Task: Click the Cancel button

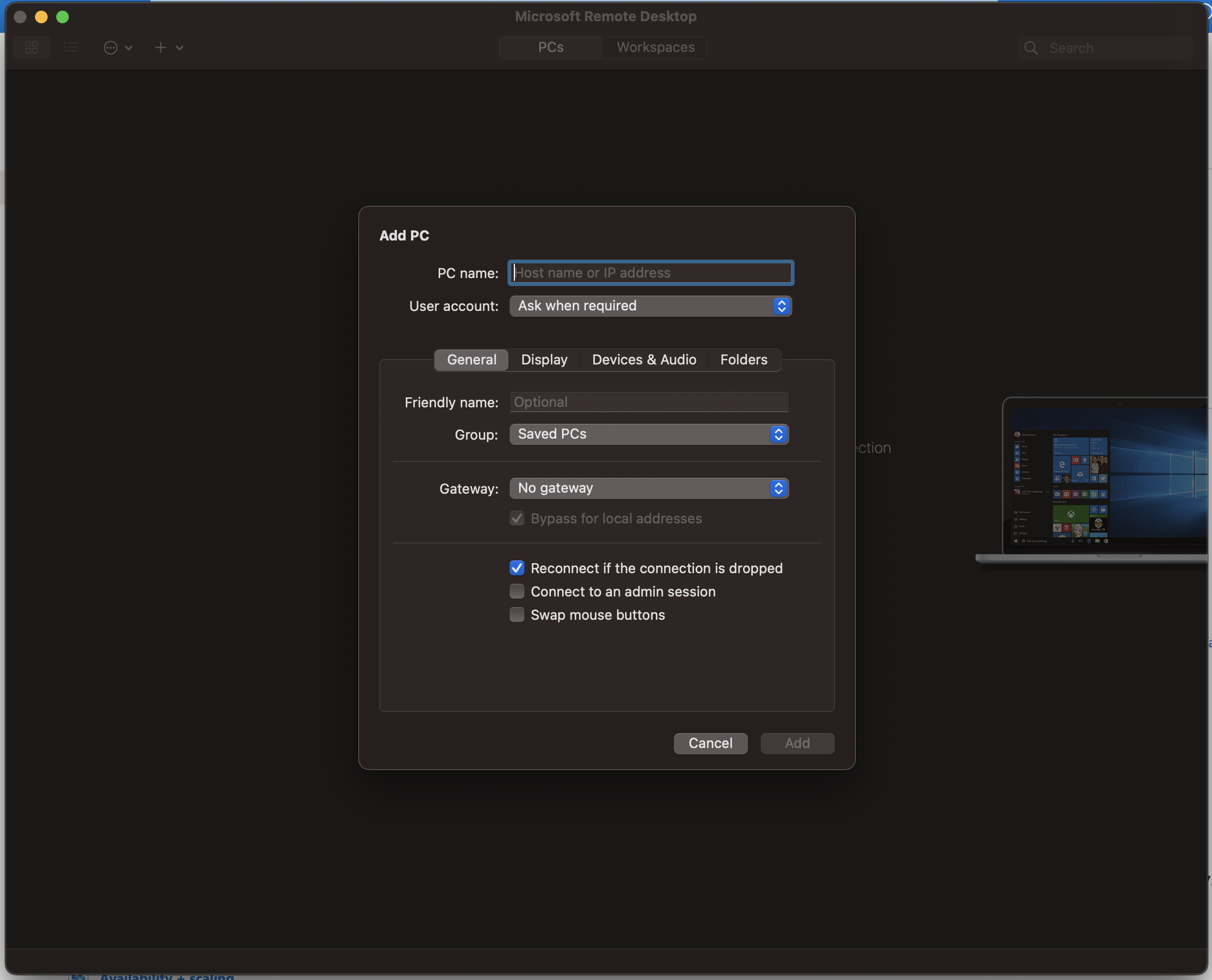Action: (711, 743)
